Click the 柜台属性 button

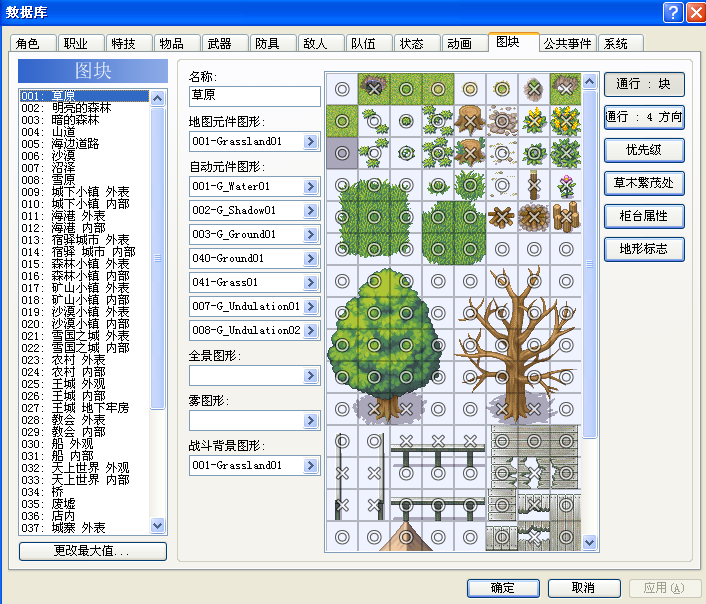point(644,216)
